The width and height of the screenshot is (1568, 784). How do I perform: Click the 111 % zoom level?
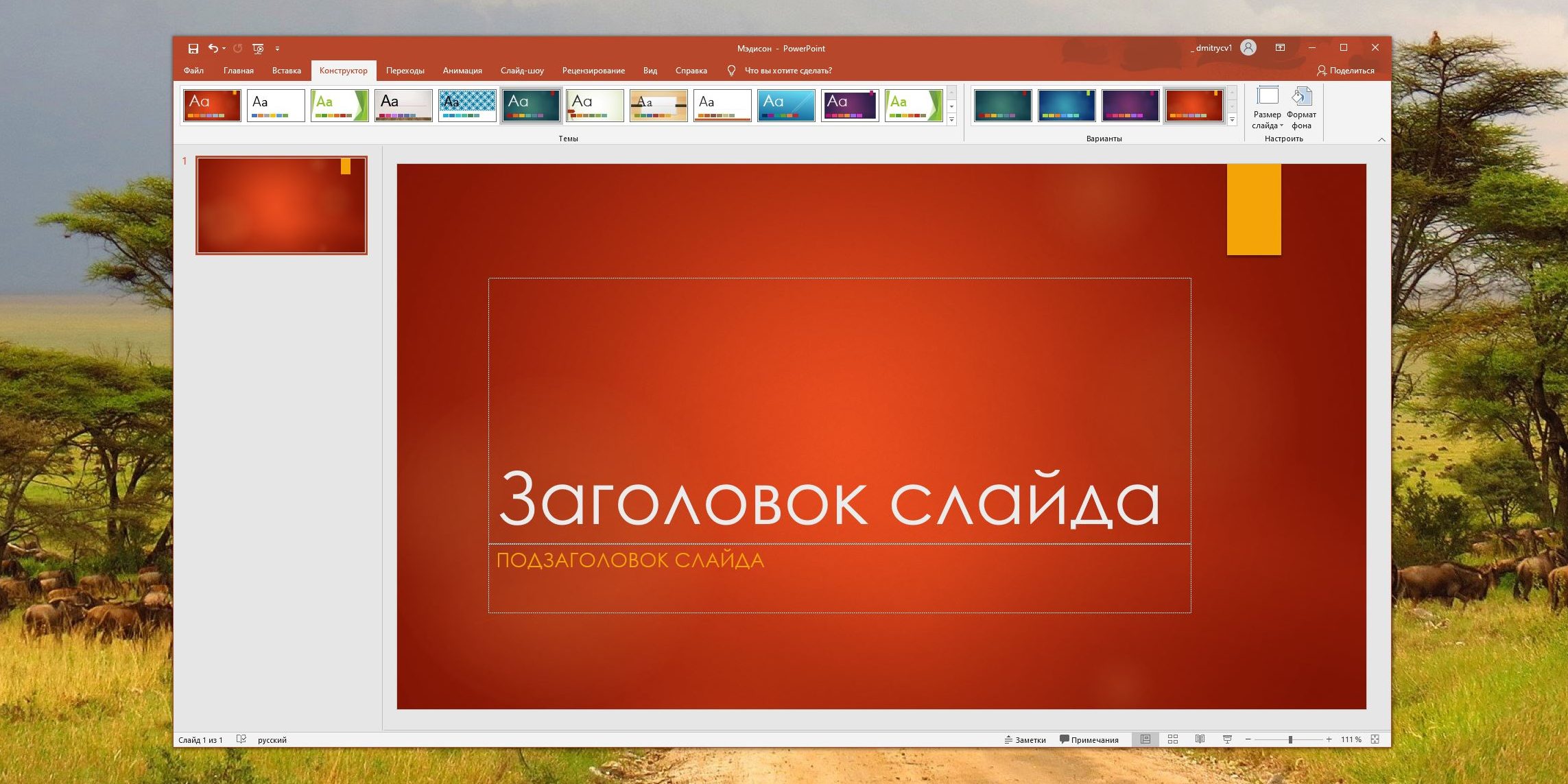click(x=1351, y=739)
